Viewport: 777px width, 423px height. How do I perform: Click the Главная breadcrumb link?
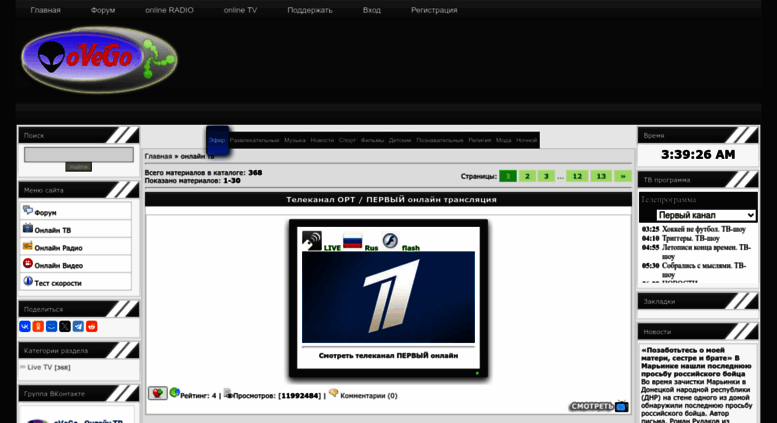[x=158, y=157]
